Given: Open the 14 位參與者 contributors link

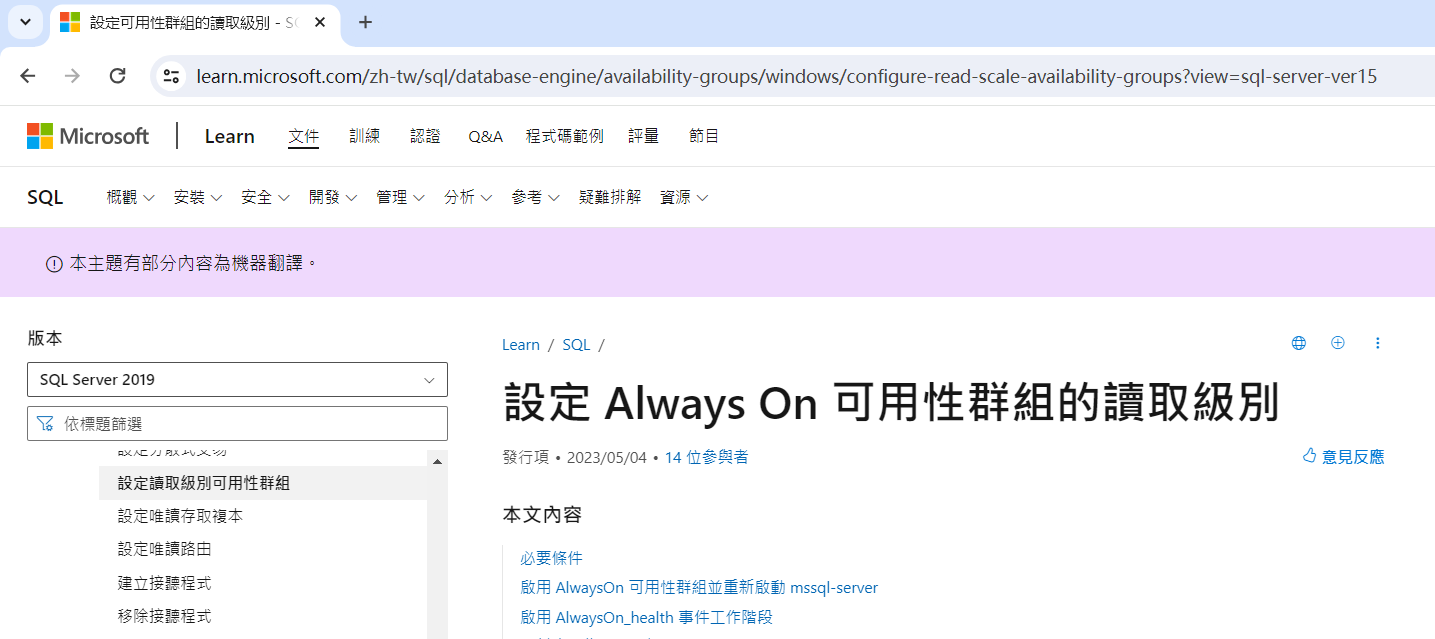Looking at the screenshot, I should click(707, 457).
